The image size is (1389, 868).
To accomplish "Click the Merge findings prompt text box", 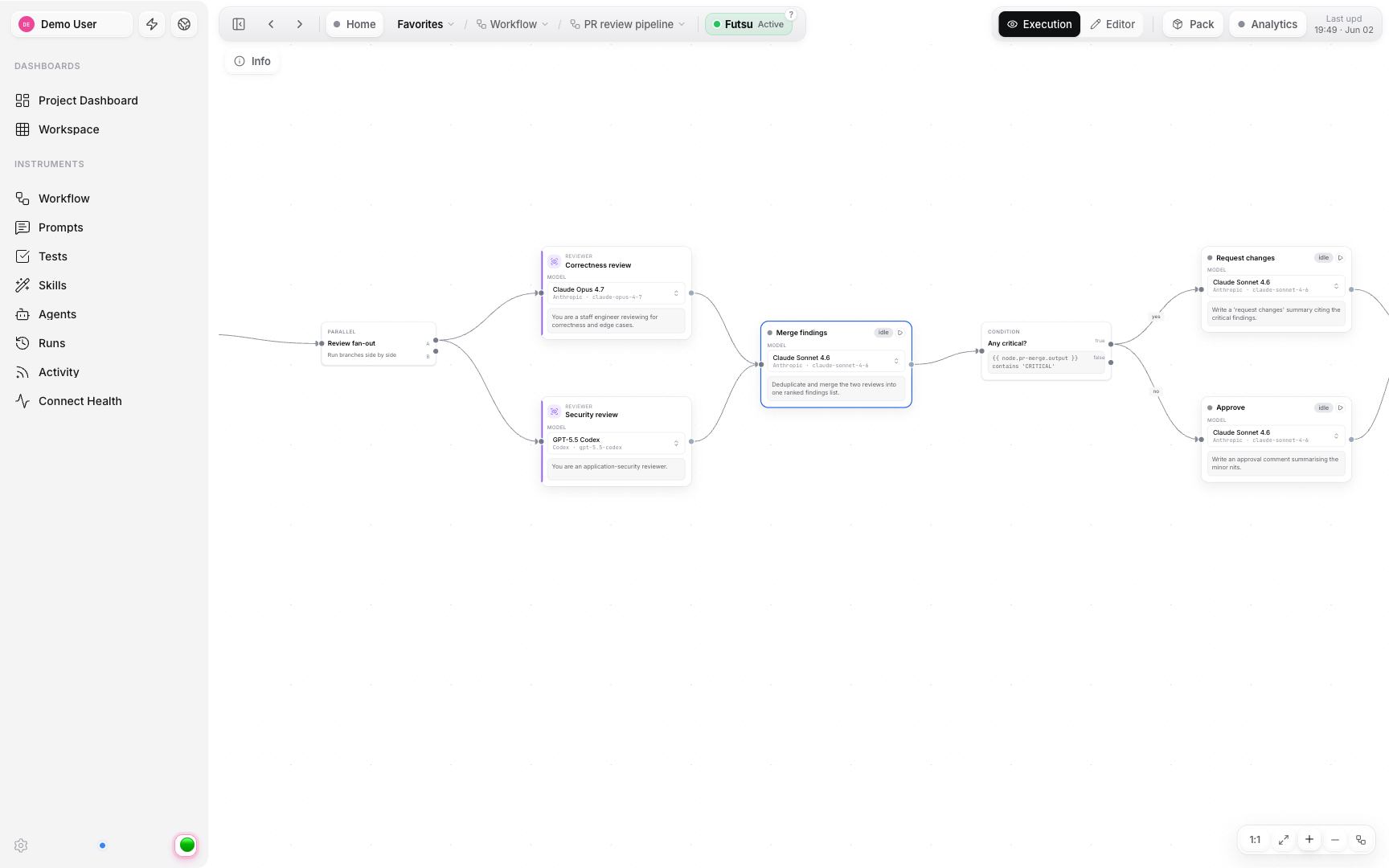I will [836, 389].
